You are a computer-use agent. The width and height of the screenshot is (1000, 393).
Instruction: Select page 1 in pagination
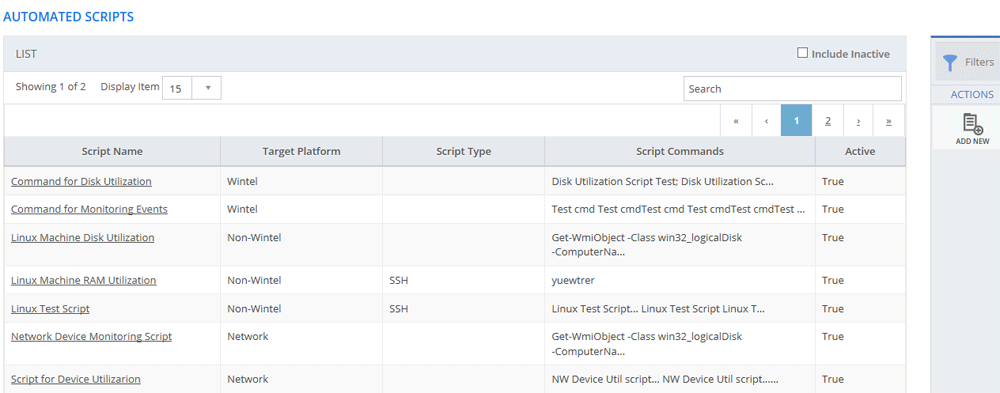pos(797,121)
